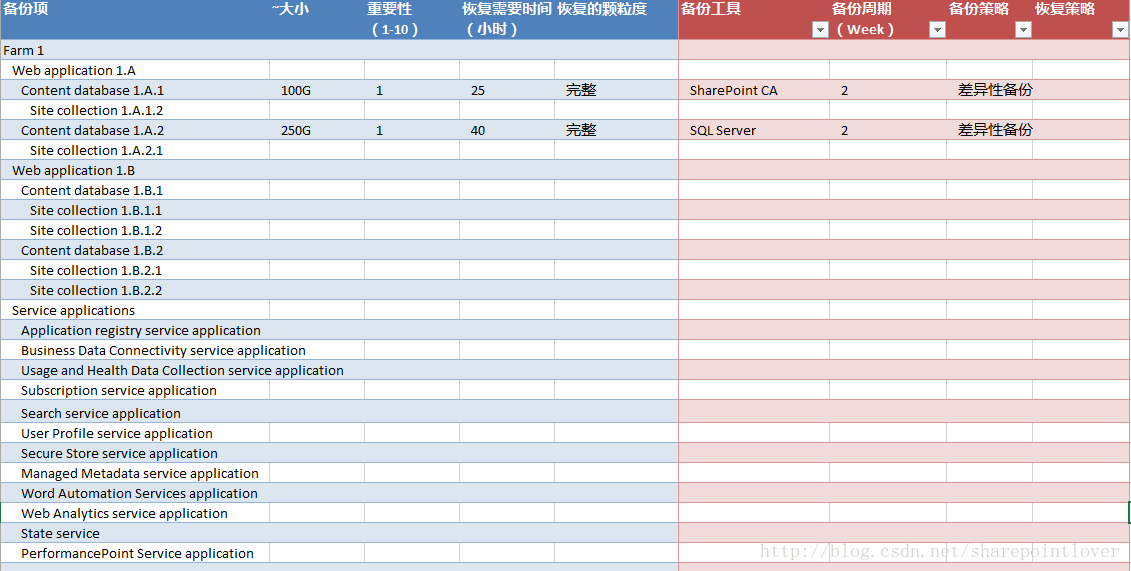
Task: Click the Web application 1.A cell
Action: coord(135,70)
